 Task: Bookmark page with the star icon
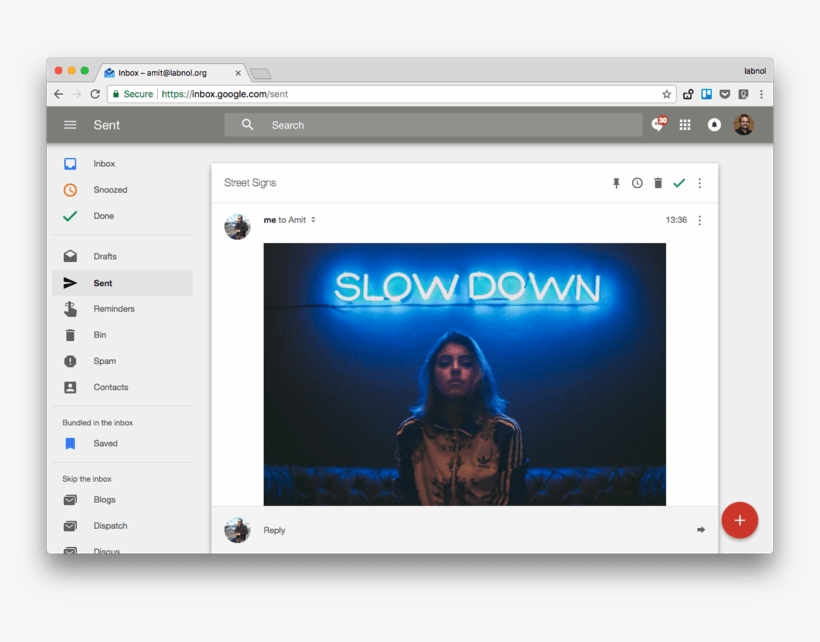(x=667, y=94)
